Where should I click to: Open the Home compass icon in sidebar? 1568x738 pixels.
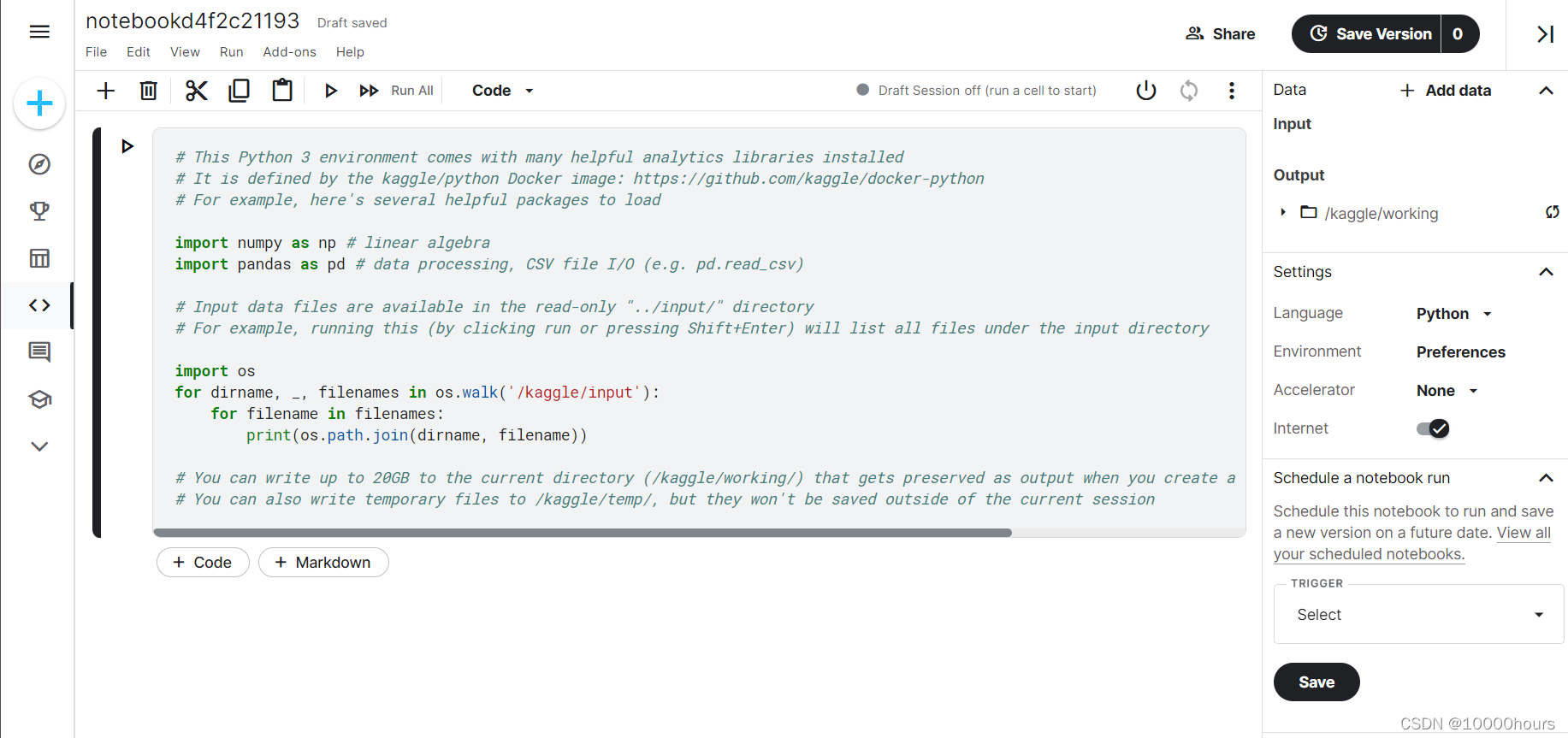pyautogui.click(x=39, y=164)
